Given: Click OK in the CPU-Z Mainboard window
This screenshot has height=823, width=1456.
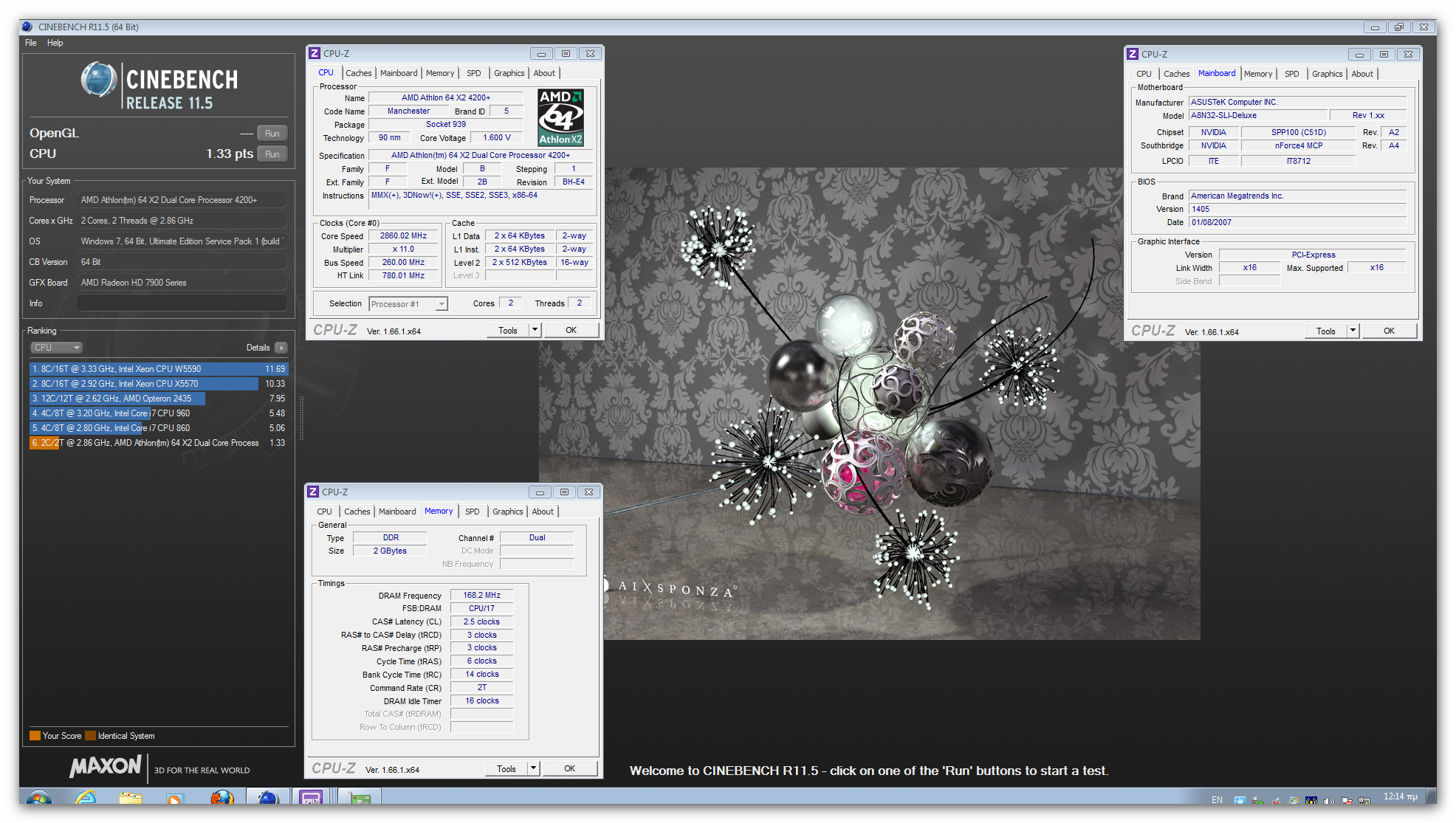Looking at the screenshot, I should (x=1389, y=331).
